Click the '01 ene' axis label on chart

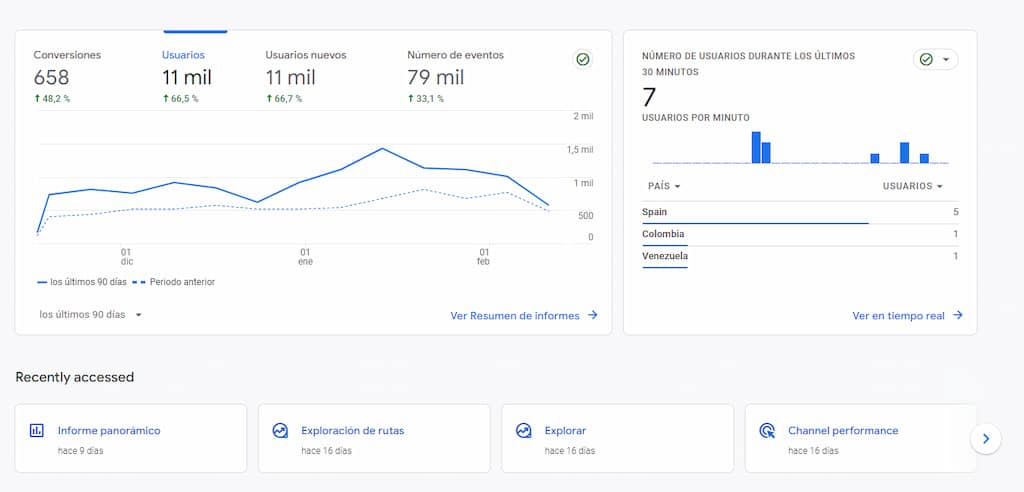pyautogui.click(x=305, y=257)
